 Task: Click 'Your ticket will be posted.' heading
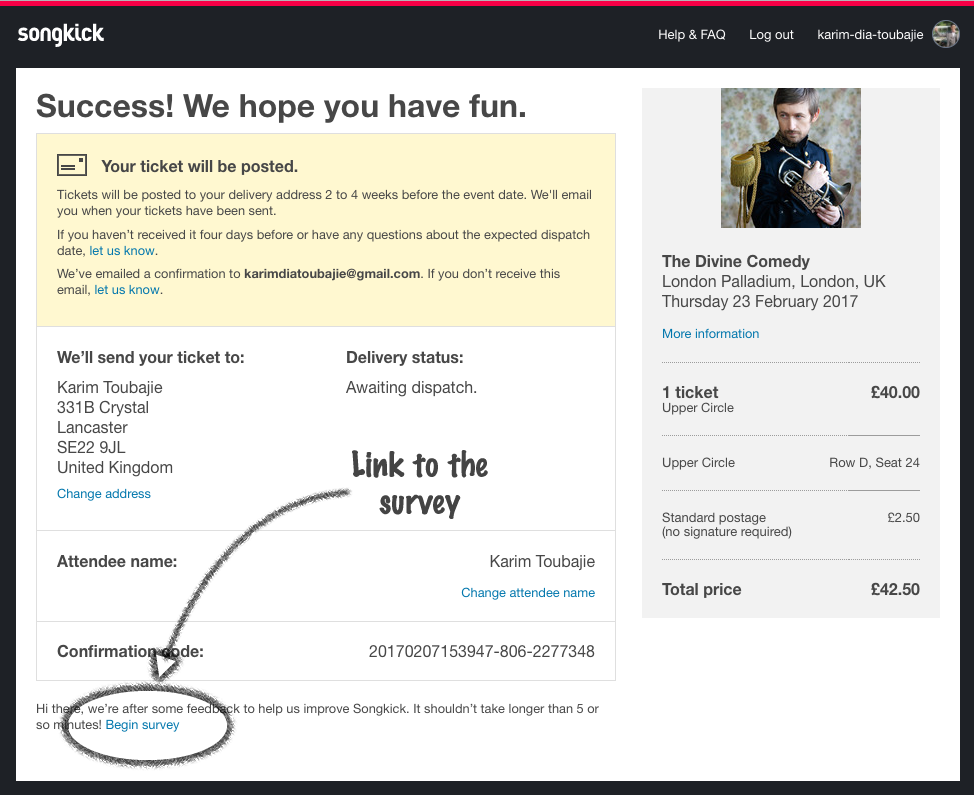[x=199, y=166]
